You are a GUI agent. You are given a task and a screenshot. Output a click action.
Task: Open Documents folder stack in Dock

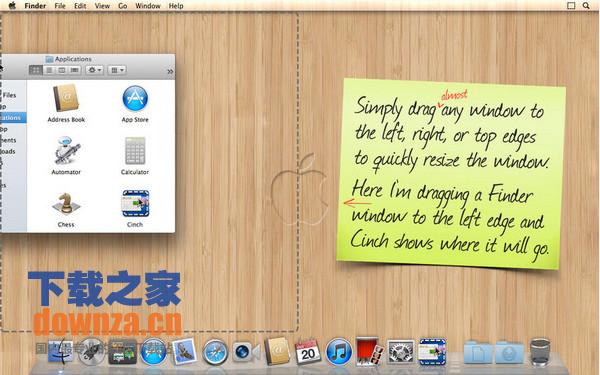pyautogui.click(x=478, y=352)
